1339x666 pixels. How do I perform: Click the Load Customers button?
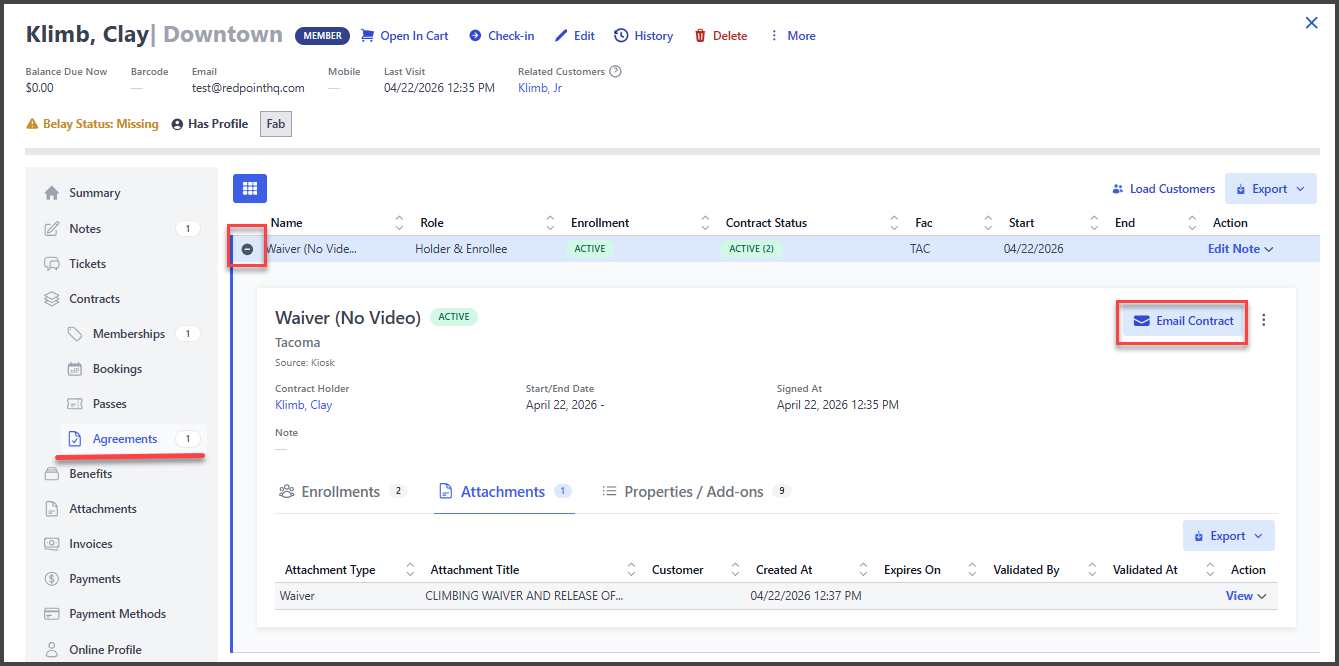click(x=1163, y=189)
